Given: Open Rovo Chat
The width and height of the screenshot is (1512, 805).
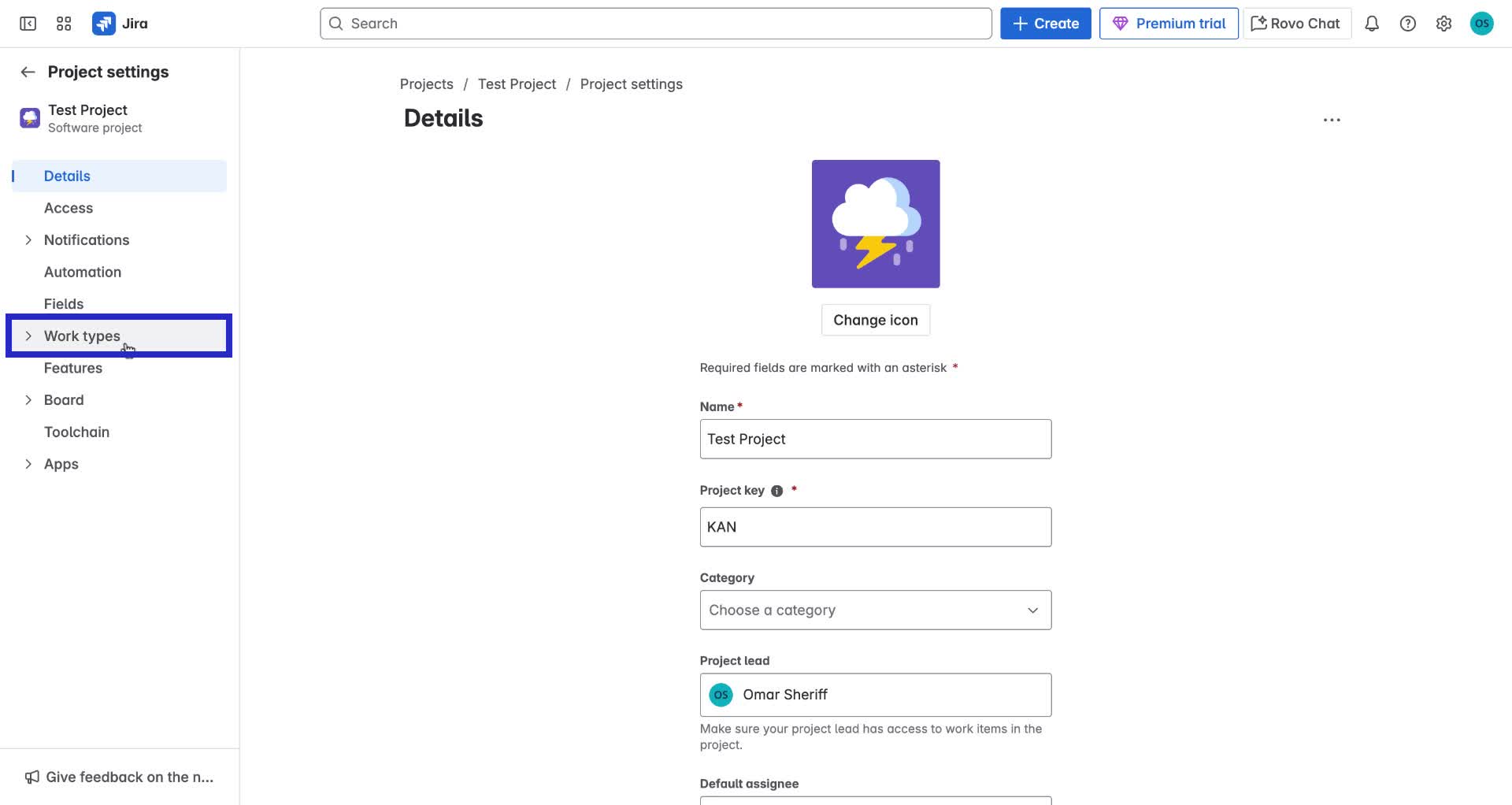Looking at the screenshot, I should coord(1295,23).
